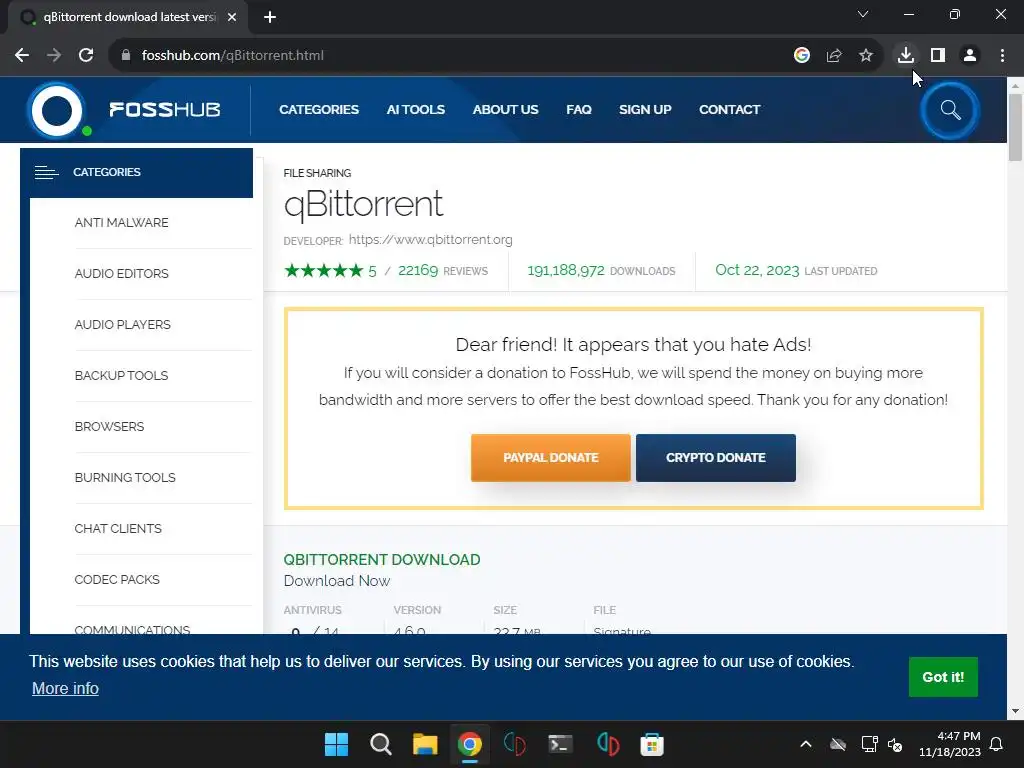Open BROWSERS category
1024x768 pixels.
click(109, 426)
